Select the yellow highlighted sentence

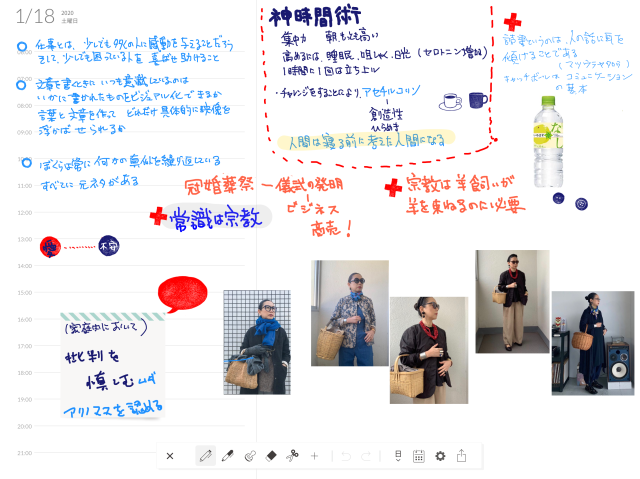(366, 141)
